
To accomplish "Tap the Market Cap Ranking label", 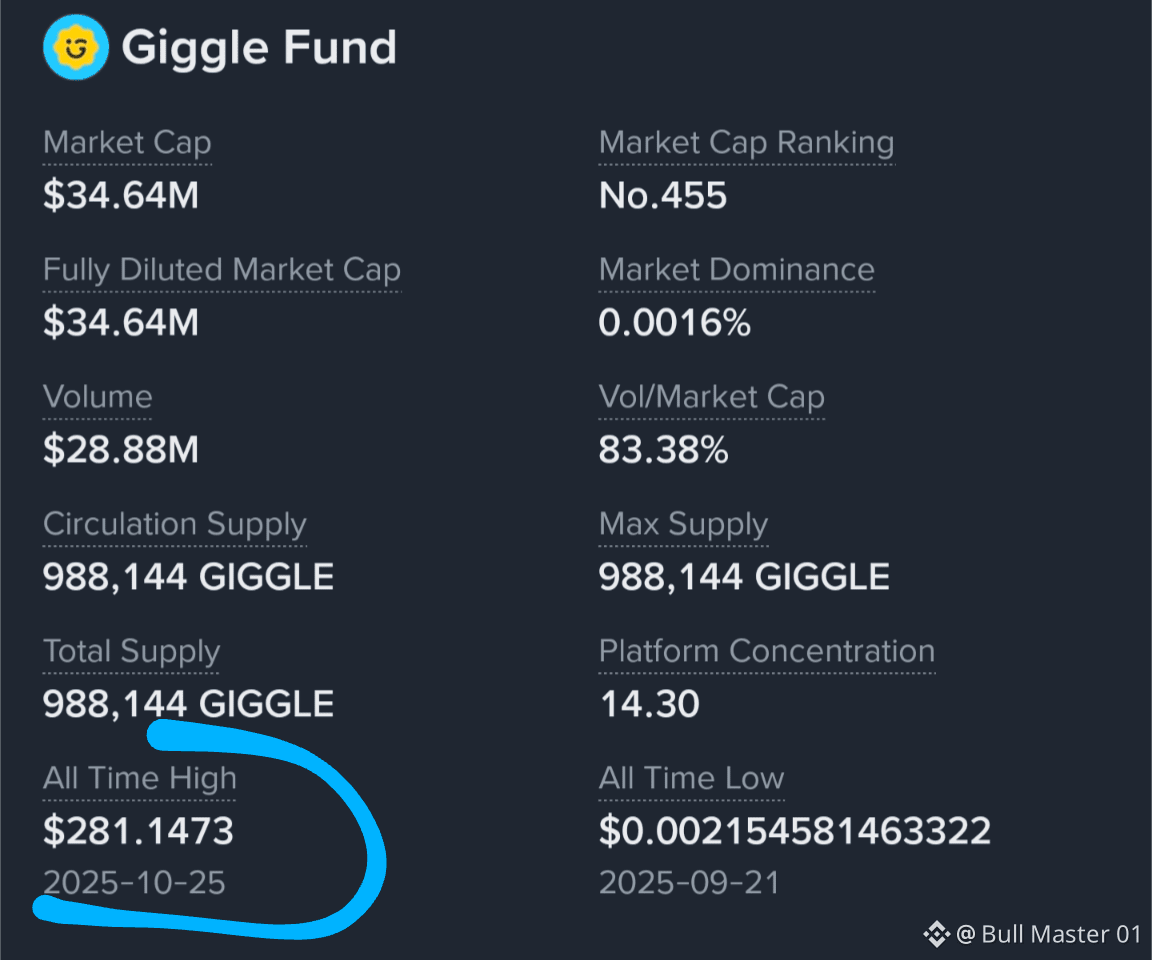I will pyautogui.click(x=746, y=142).
